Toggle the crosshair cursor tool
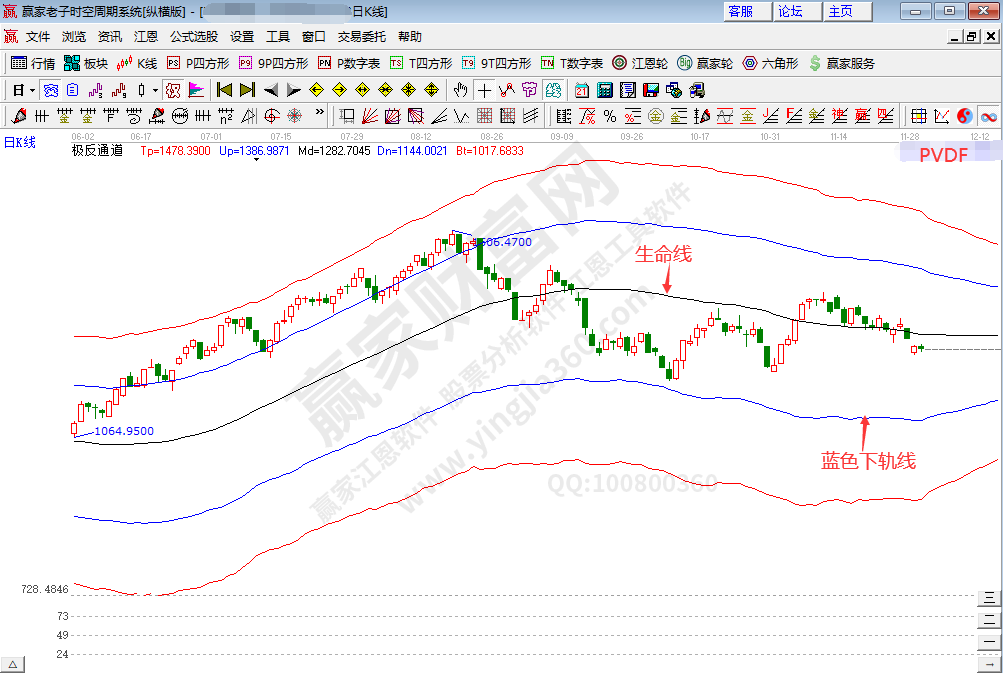 point(483,90)
